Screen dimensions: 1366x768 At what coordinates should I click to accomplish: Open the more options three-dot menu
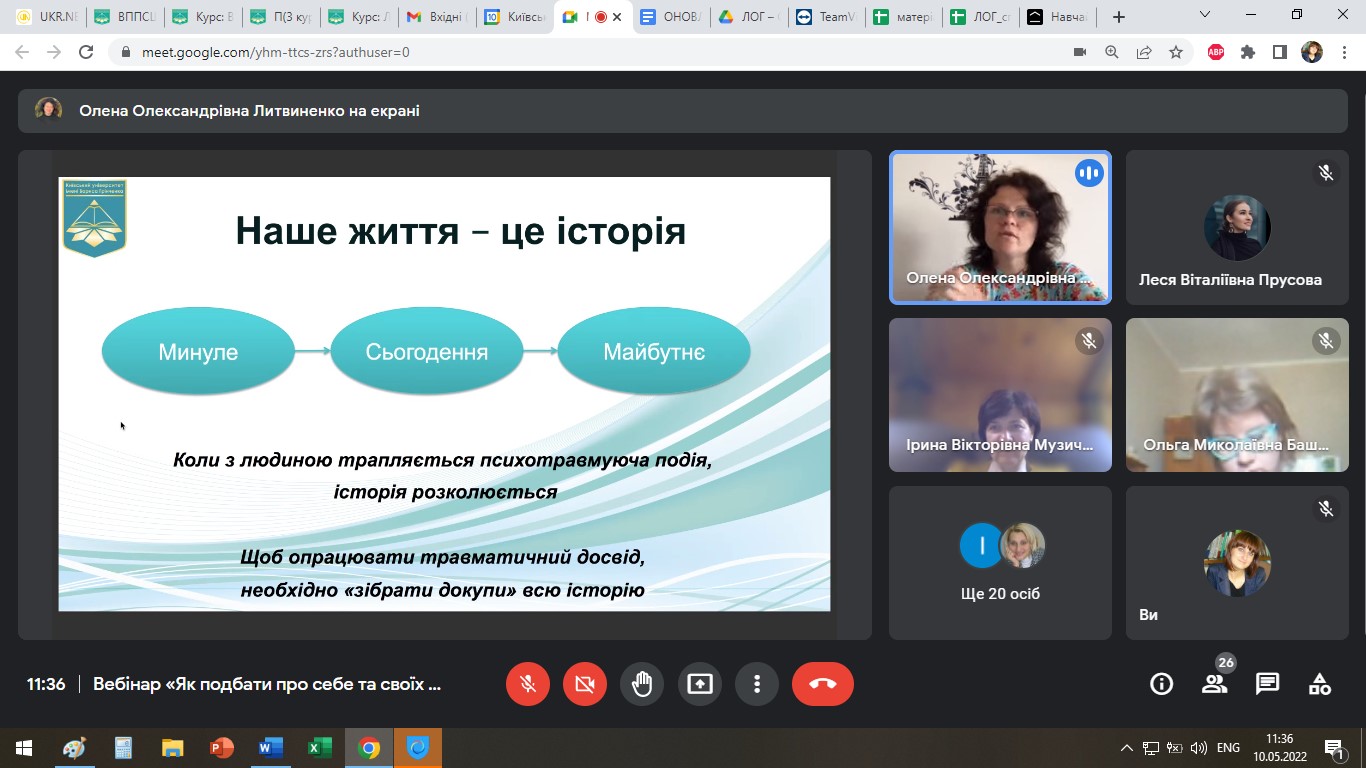757,684
